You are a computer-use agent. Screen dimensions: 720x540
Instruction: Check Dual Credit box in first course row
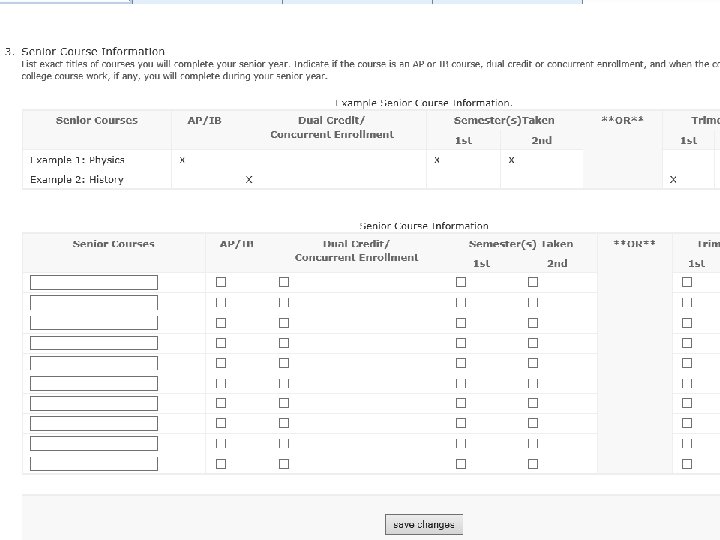(284, 282)
